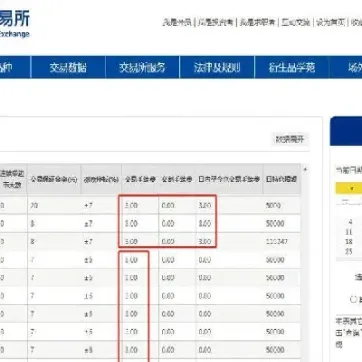The height and width of the screenshot is (362, 362).
Task: Click the expand button above the table
Action: point(290,139)
